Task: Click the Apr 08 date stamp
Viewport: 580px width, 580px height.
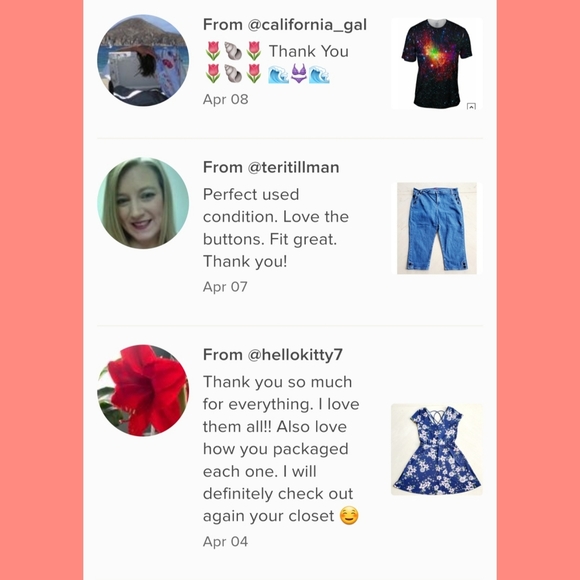Action: tap(226, 99)
